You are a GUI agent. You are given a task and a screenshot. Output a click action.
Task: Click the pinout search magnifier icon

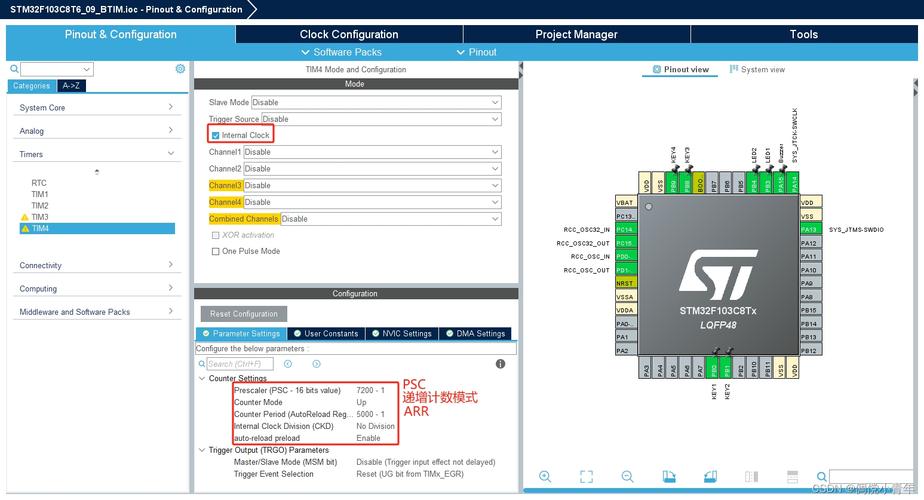(x=821, y=476)
